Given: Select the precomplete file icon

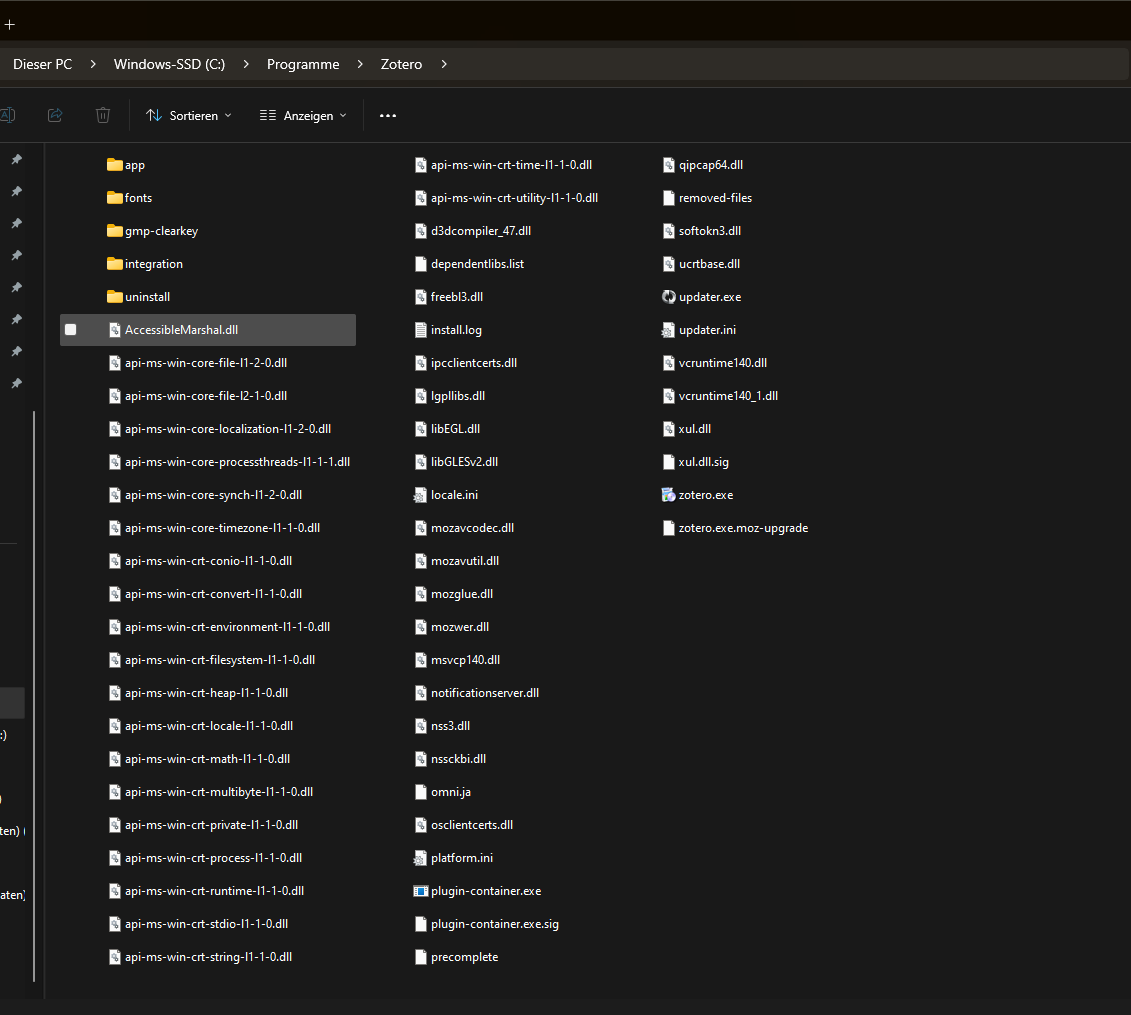Looking at the screenshot, I should (x=421, y=957).
